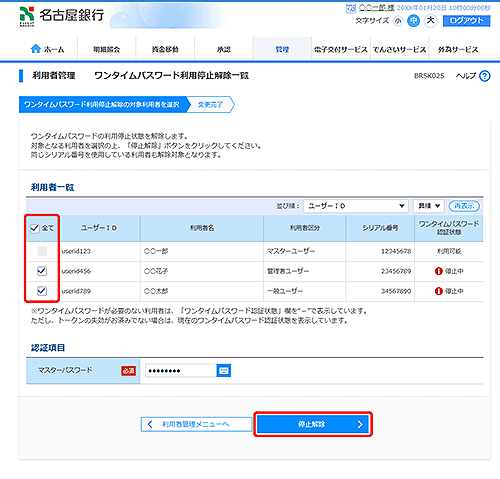Open the ユーザーID sort order dropdown
Image resolution: width=500 pixels, height=479 pixels.
(356, 206)
